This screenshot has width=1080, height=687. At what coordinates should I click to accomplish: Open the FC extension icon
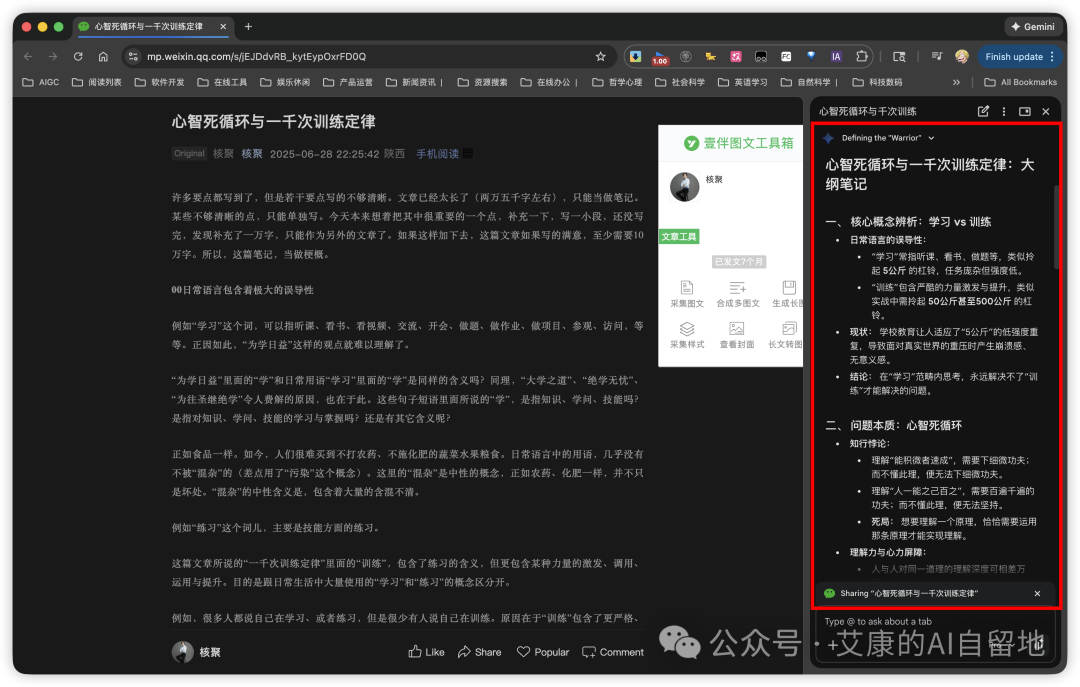[786, 57]
